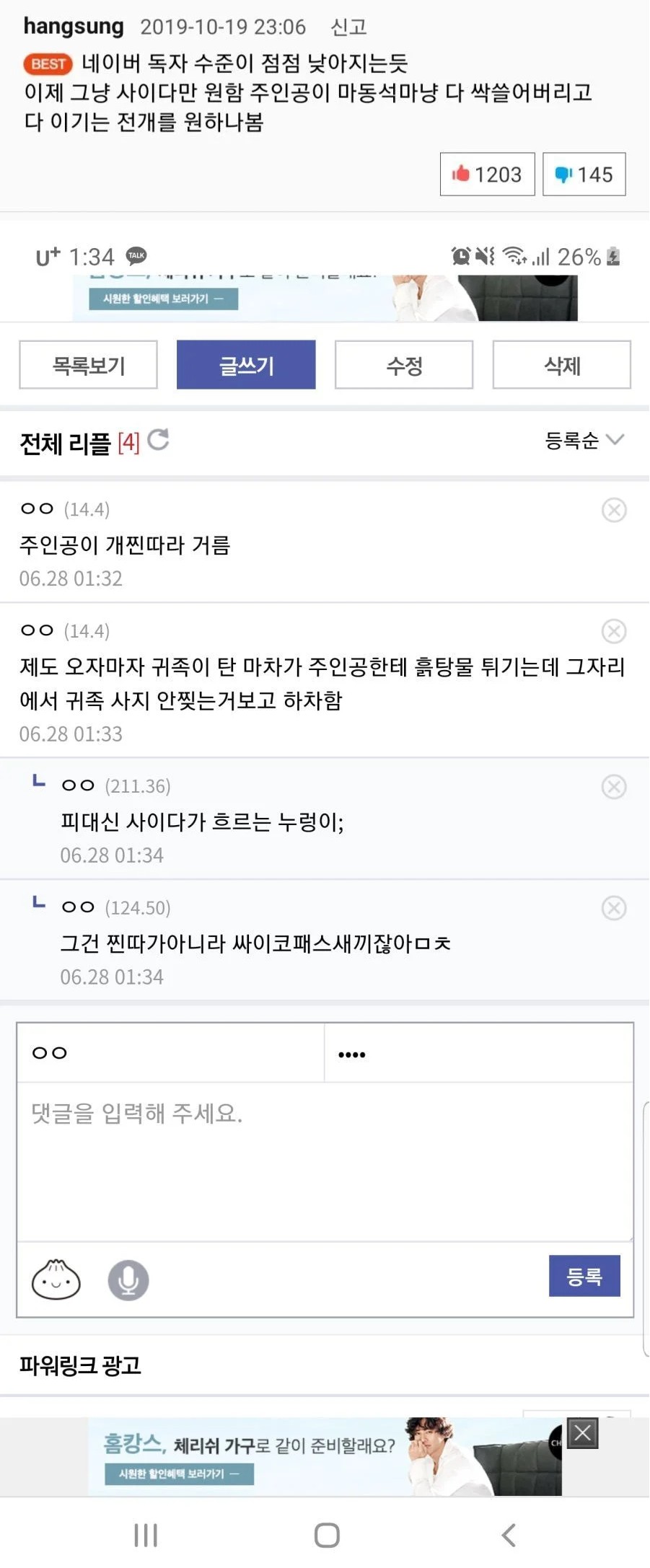Refresh the 전체 리플 comment list
650x1568 pixels.
158,439
